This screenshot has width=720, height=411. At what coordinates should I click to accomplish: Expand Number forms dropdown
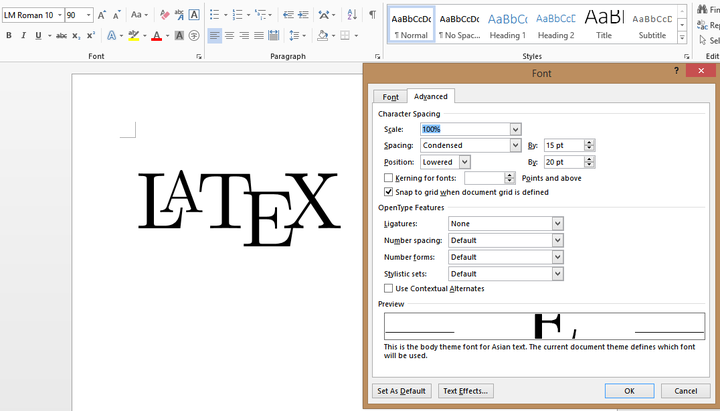coord(557,257)
